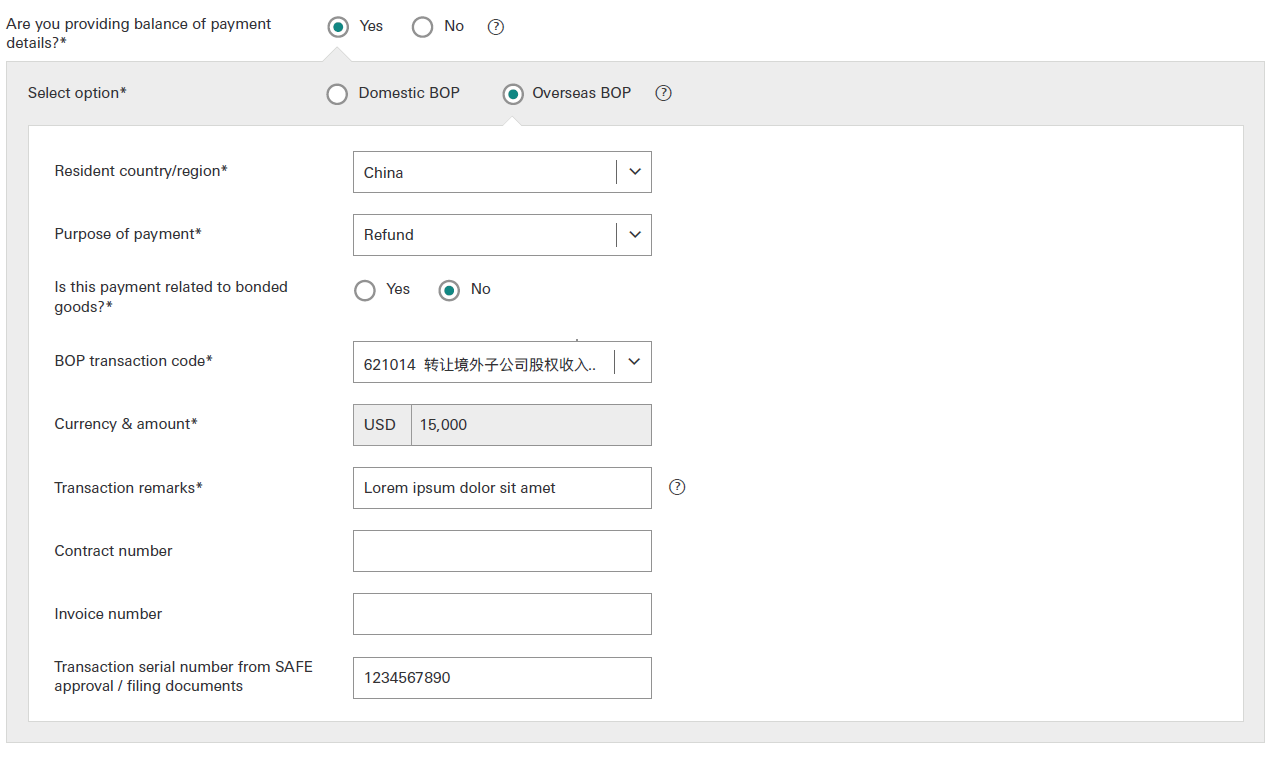
Task: Click into the Invoice number field
Action: pos(501,614)
